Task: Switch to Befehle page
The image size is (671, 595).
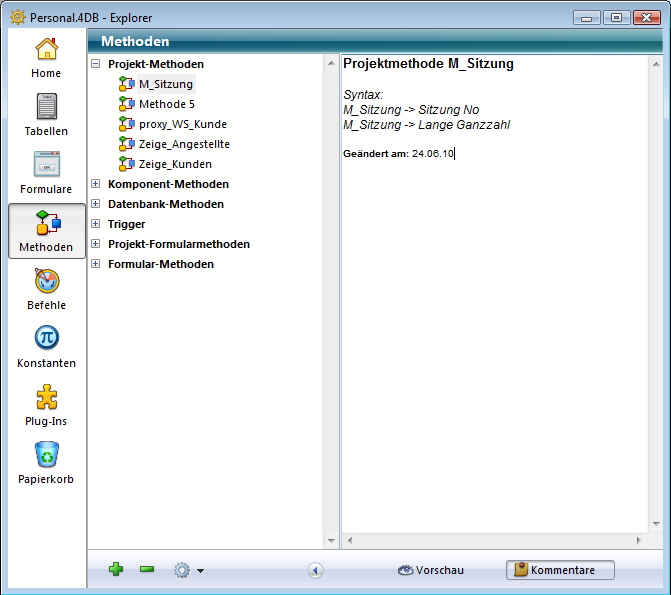Action: pyautogui.click(x=46, y=288)
